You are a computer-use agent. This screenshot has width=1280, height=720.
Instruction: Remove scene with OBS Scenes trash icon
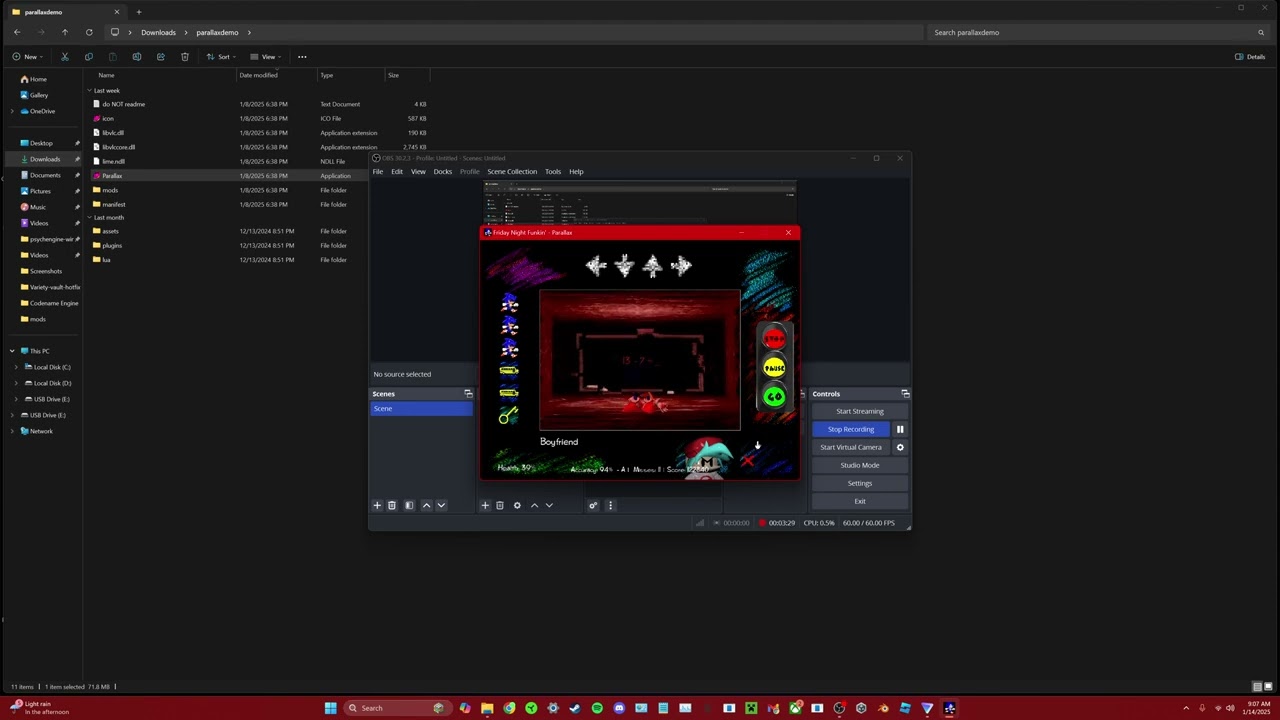pyautogui.click(x=392, y=505)
